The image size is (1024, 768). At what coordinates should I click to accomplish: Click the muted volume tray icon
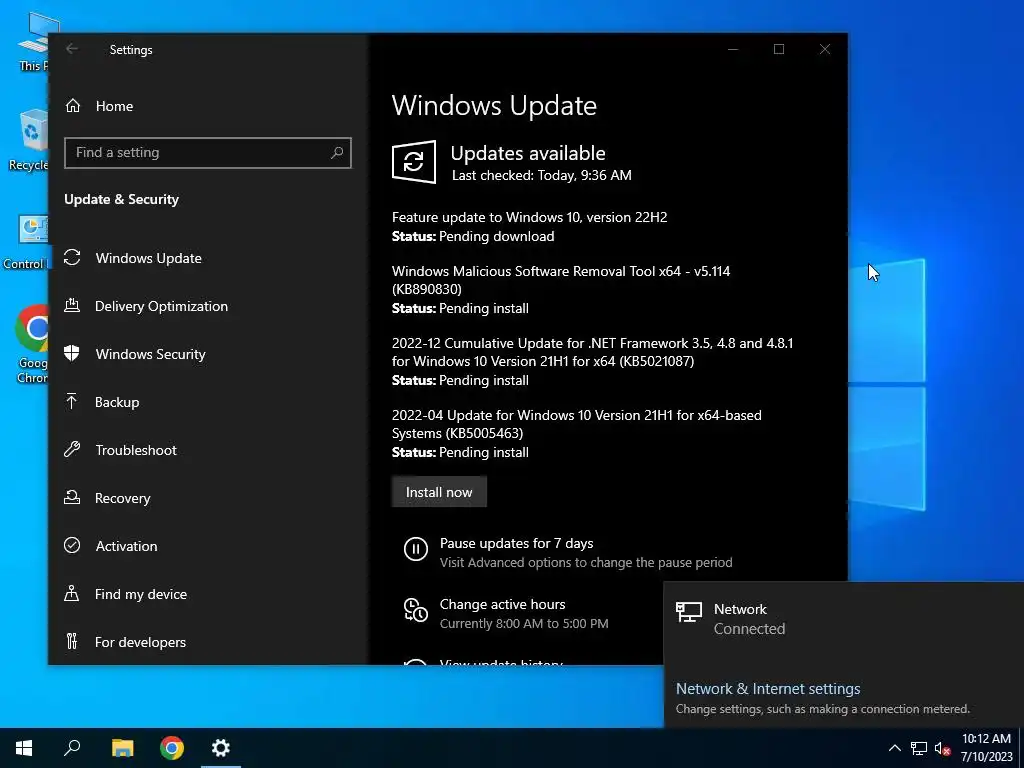tap(942, 748)
